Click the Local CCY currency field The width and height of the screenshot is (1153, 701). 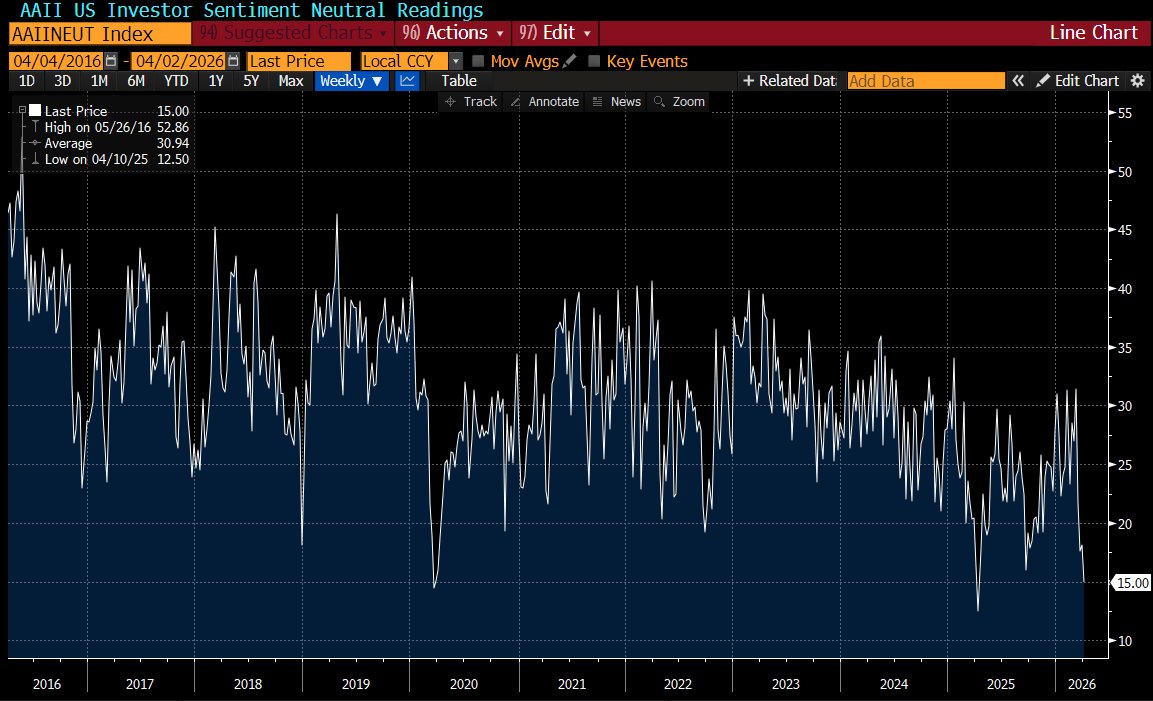404,61
